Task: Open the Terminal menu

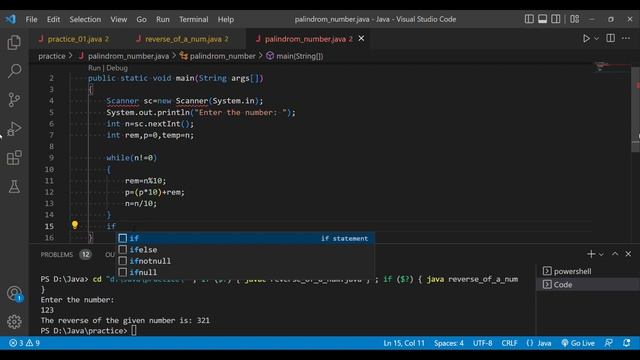Action: click(193, 19)
